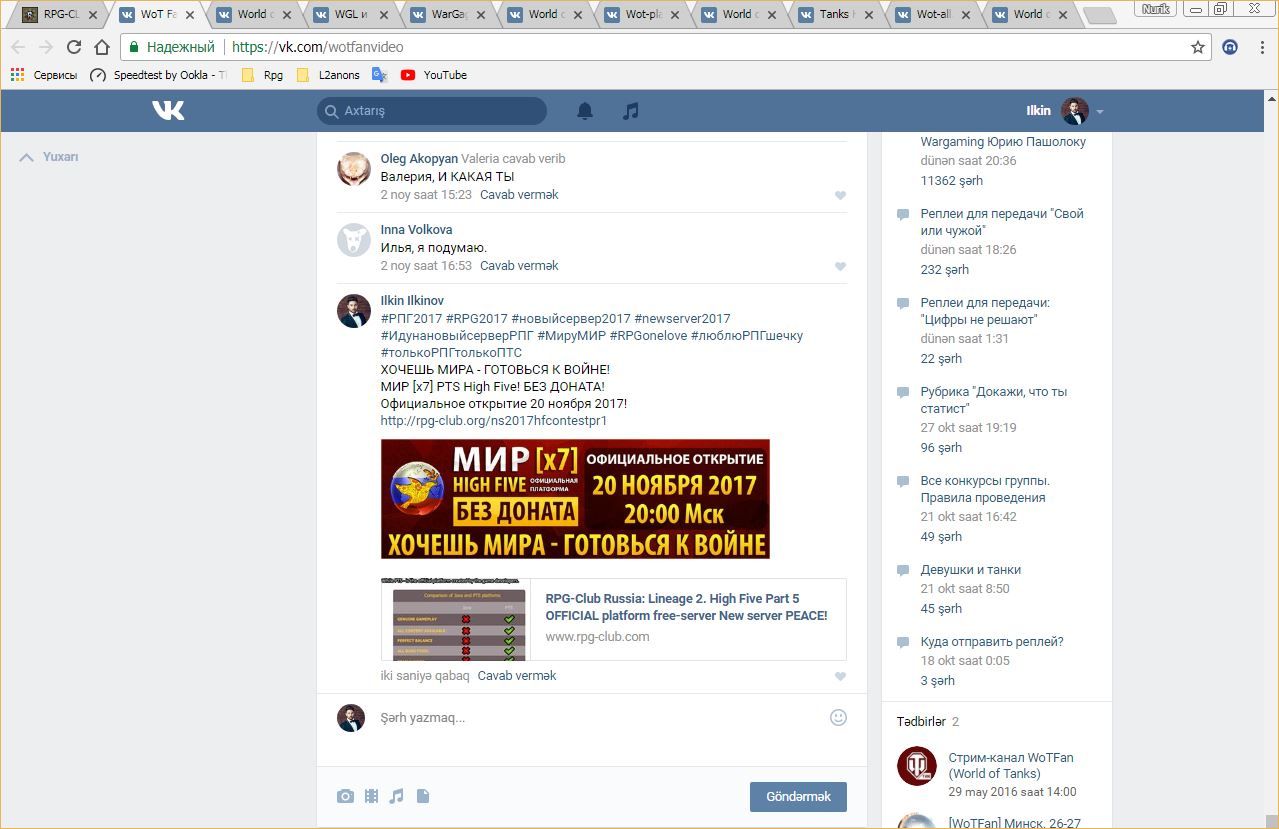Open the МИР x7 banner image
The width and height of the screenshot is (1279, 829).
[575, 498]
